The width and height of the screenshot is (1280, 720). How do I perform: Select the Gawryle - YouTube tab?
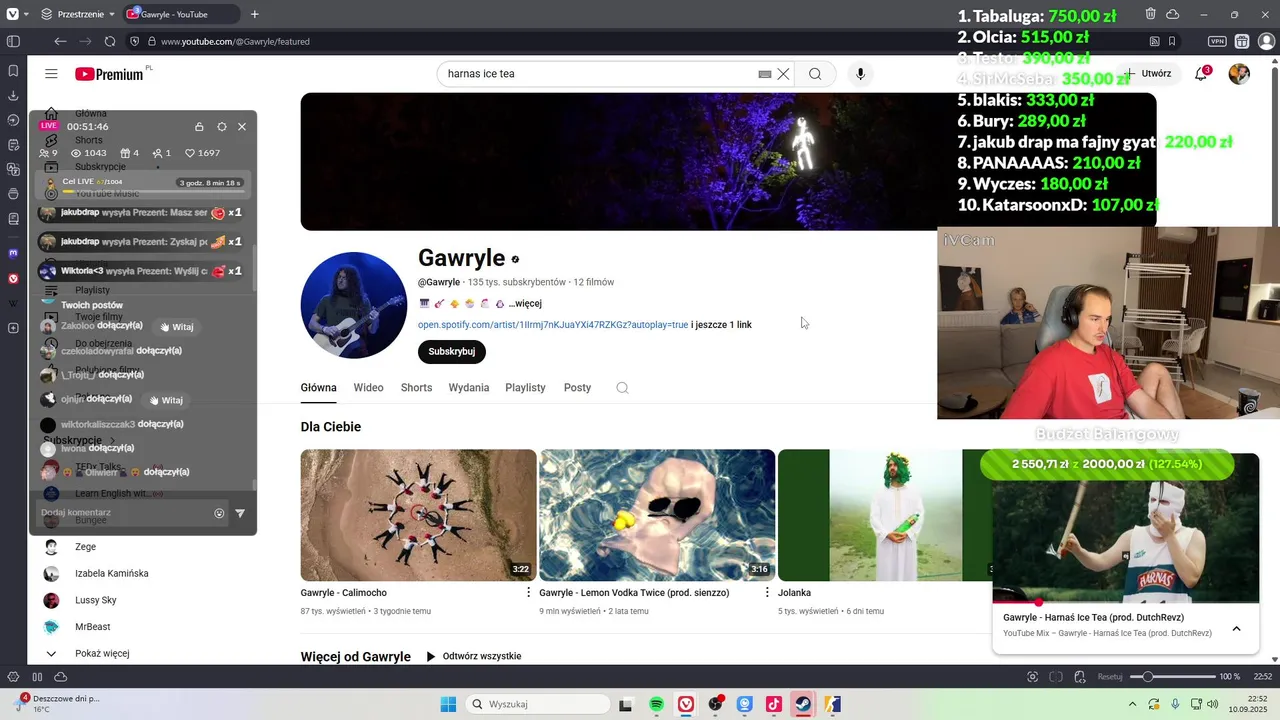(x=182, y=14)
